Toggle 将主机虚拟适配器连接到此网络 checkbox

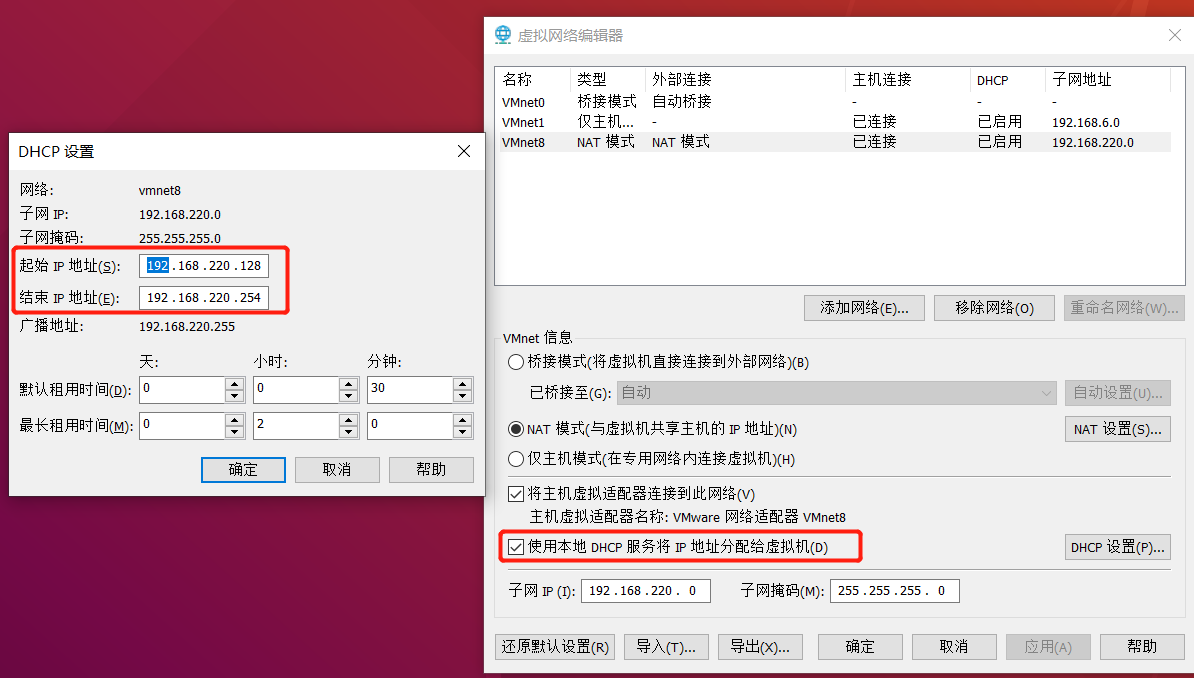pyautogui.click(x=516, y=494)
